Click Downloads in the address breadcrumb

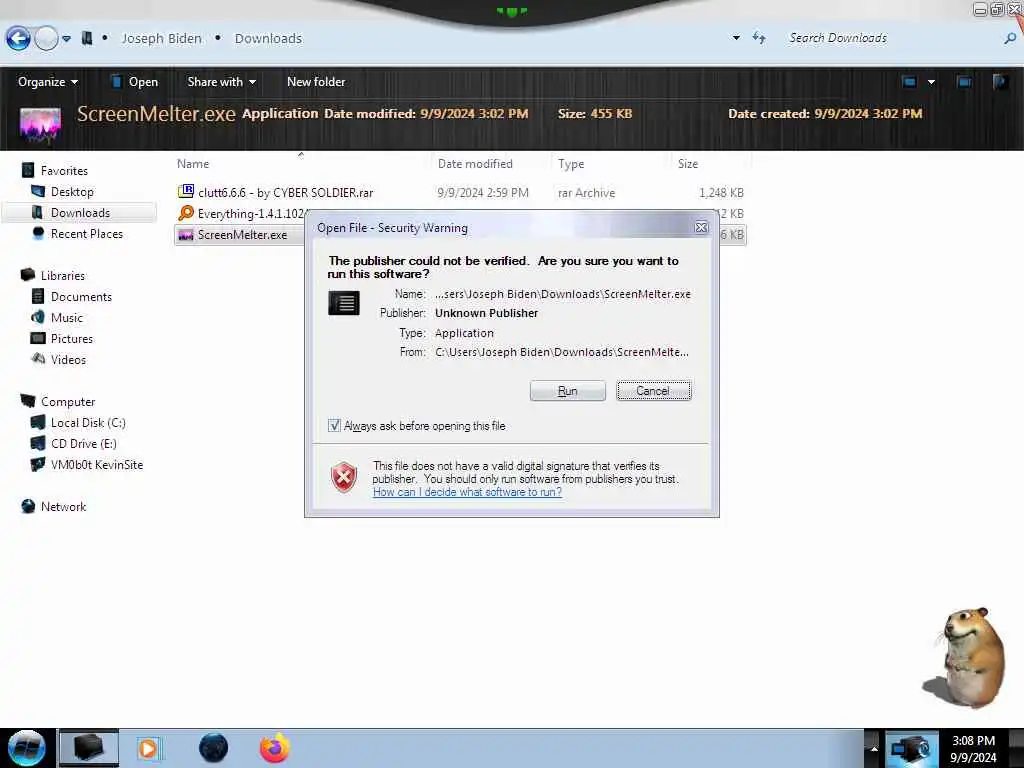click(268, 39)
